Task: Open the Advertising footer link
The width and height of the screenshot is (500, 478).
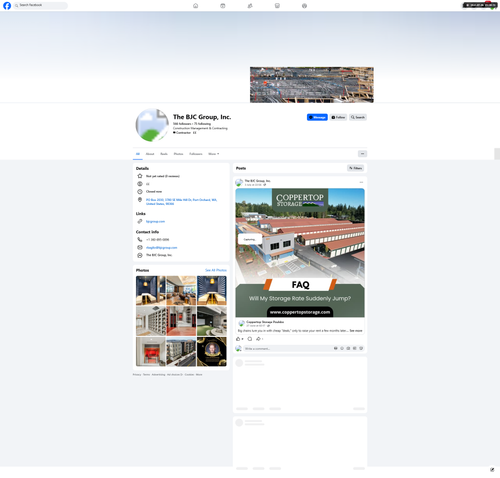Action: pos(158,375)
